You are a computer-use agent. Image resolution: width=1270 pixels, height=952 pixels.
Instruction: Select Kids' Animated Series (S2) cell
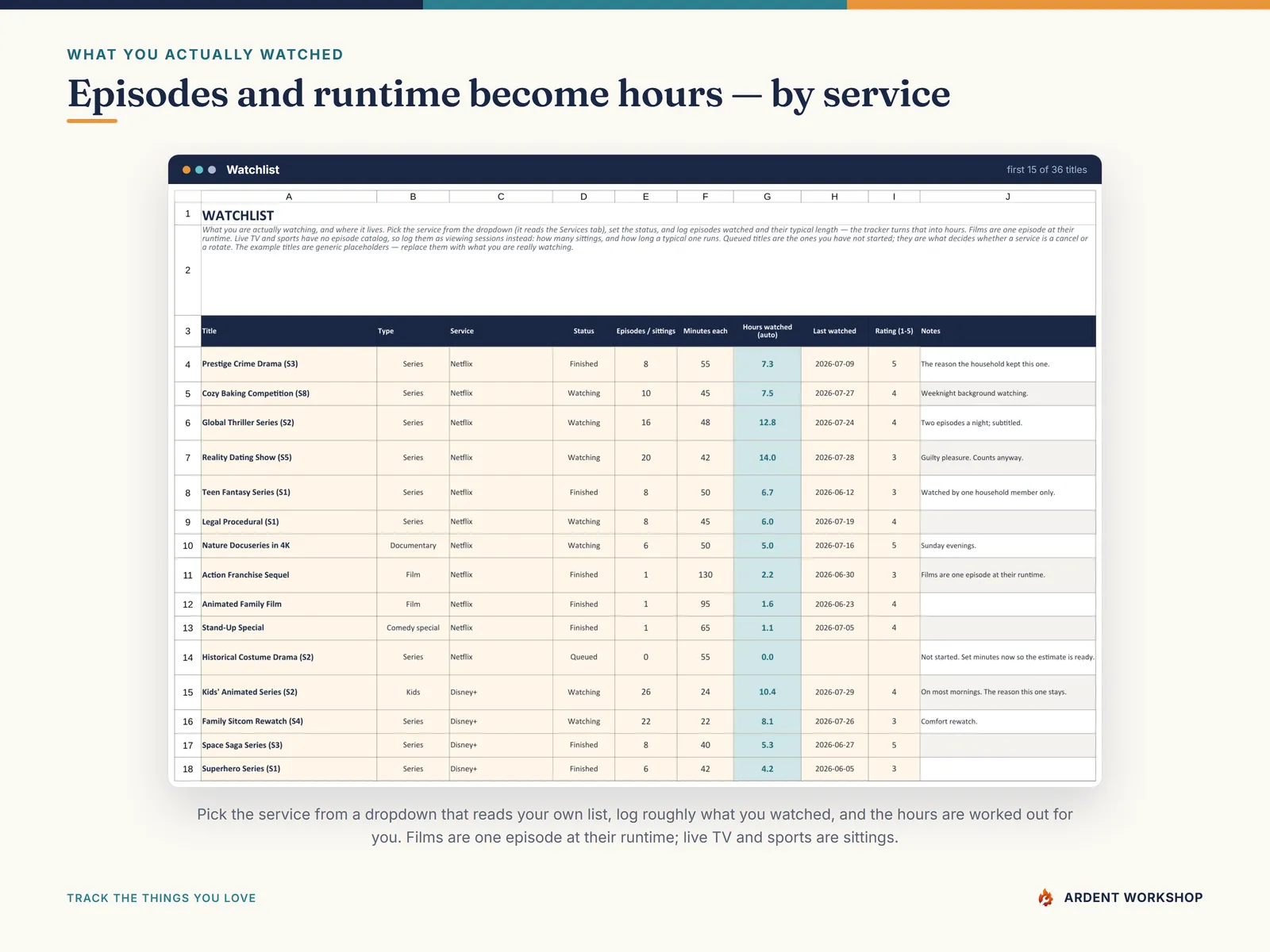click(x=289, y=692)
